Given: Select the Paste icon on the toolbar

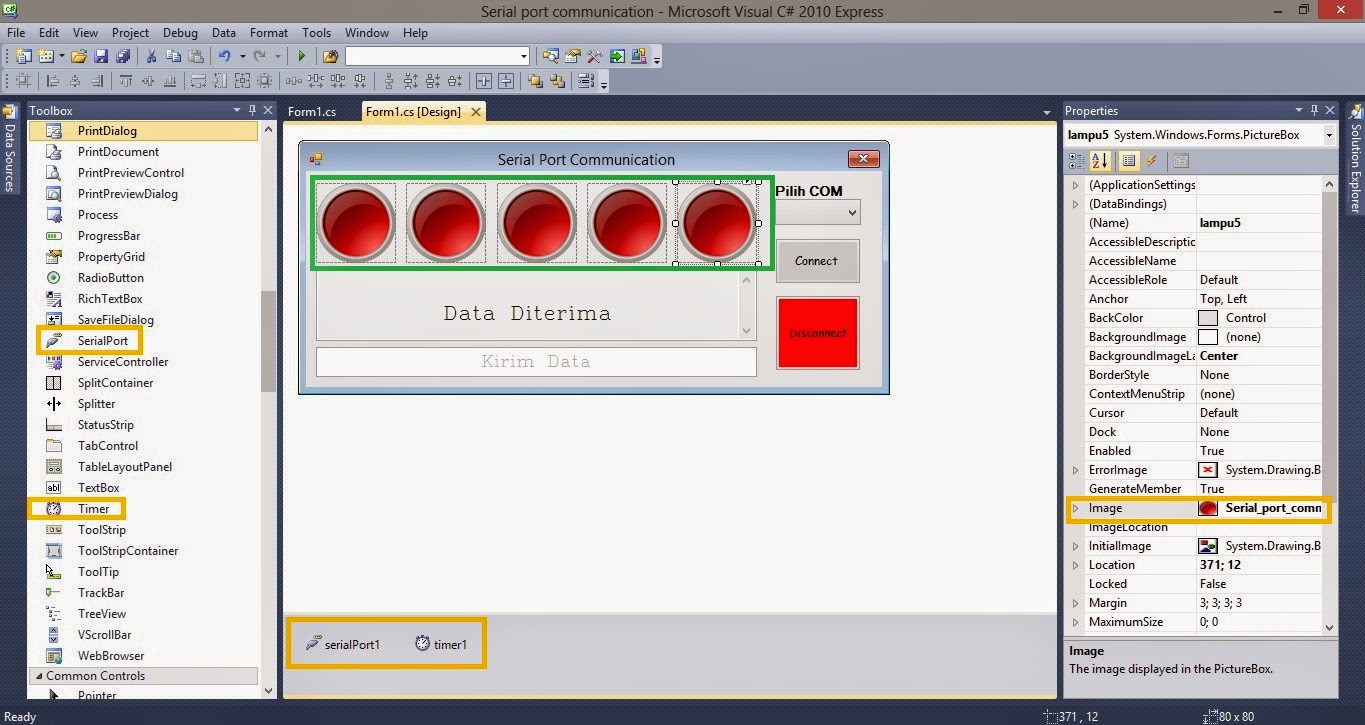Looking at the screenshot, I should pos(196,56).
